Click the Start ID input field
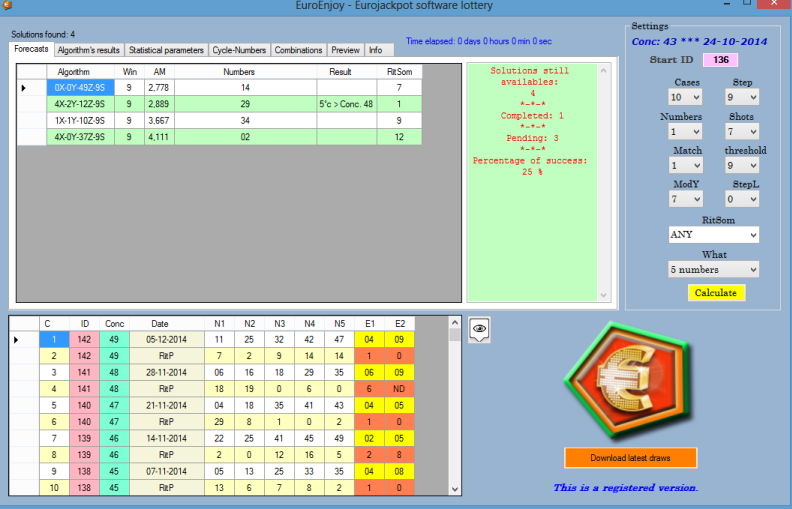Viewport: 792px width, 509px height. pos(720,60)
